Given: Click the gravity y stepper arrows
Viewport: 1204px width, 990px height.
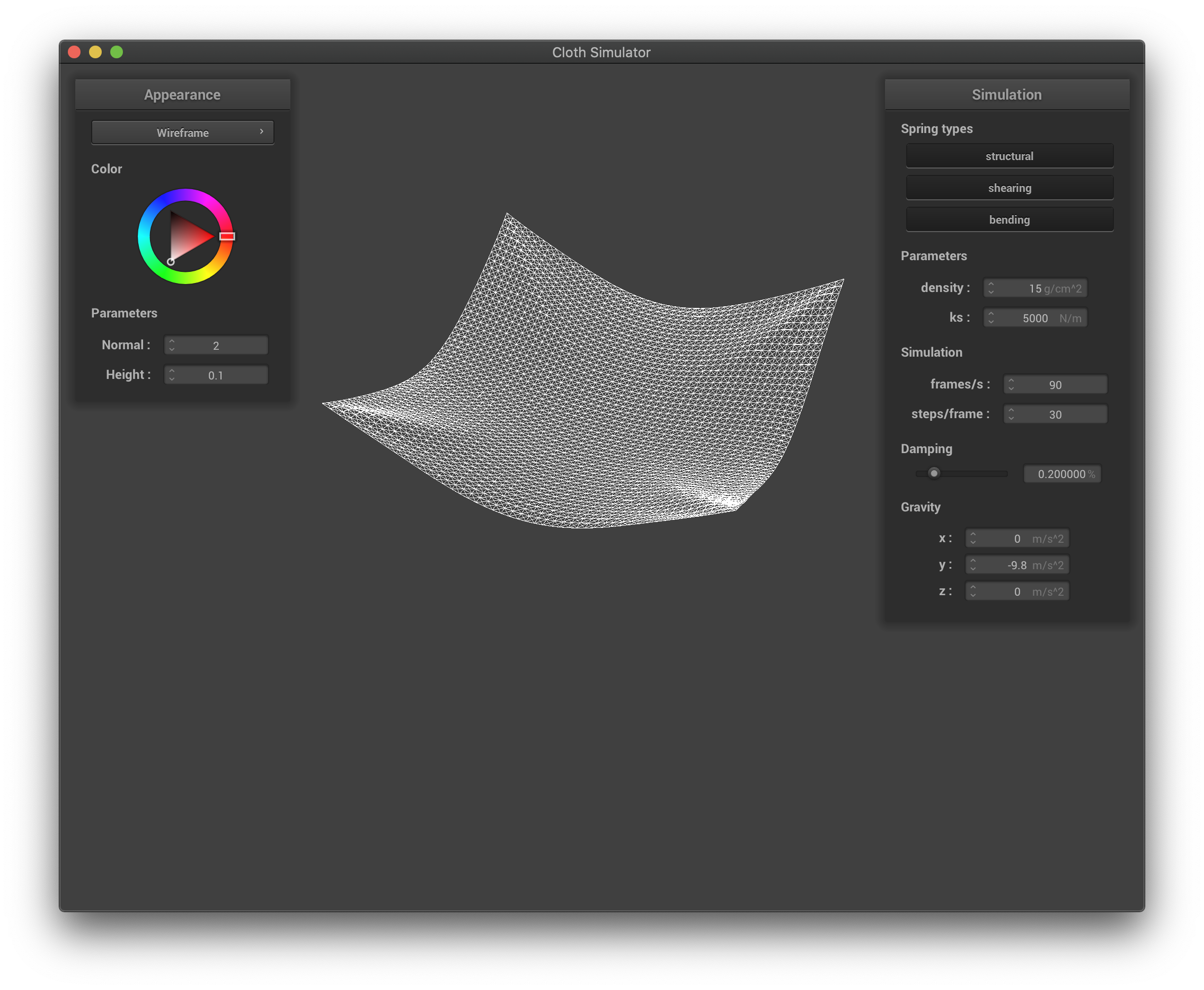Looking at the screenshot, I should click(x=972, y=565).
